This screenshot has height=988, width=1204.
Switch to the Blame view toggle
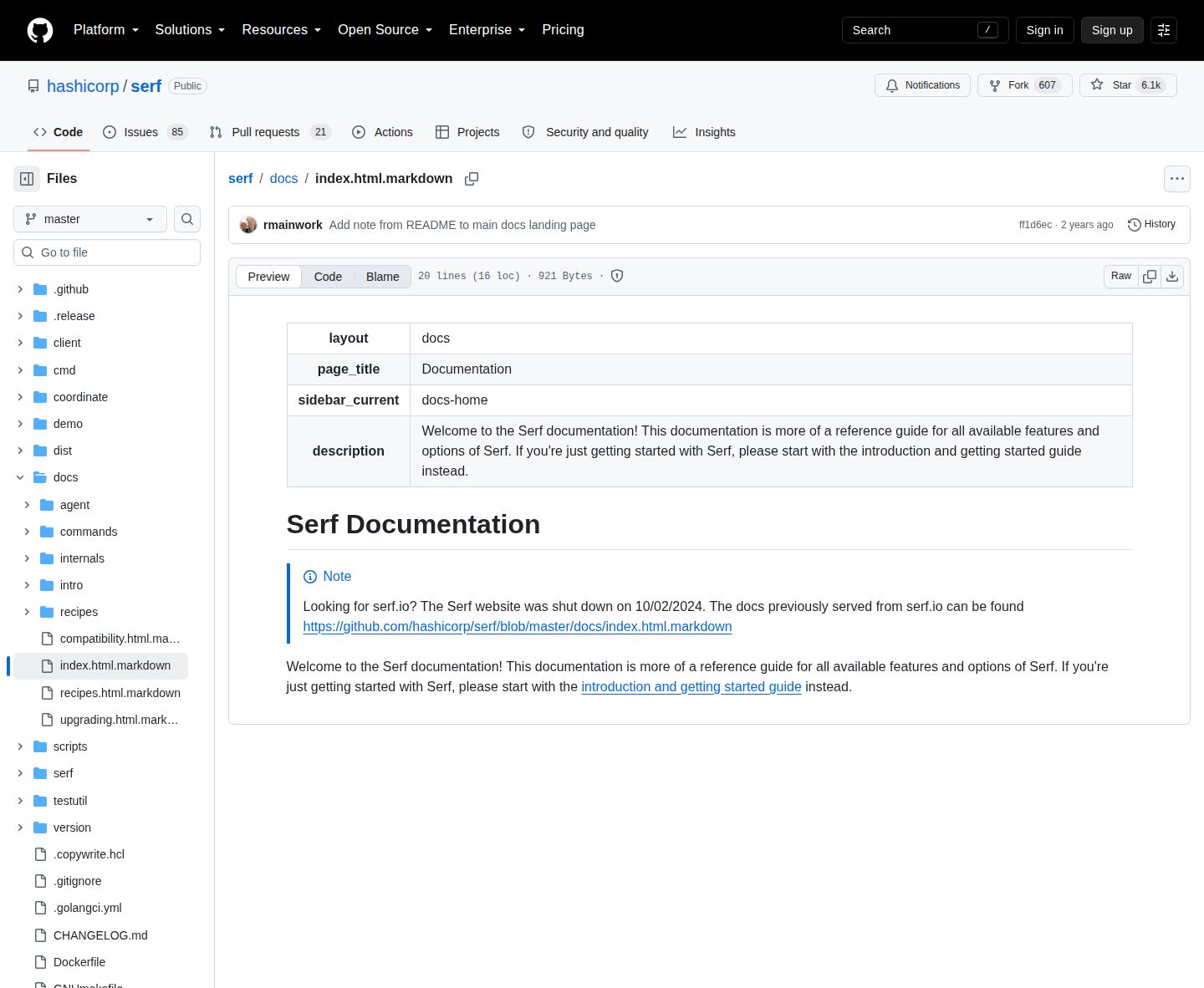pos(383,277)
